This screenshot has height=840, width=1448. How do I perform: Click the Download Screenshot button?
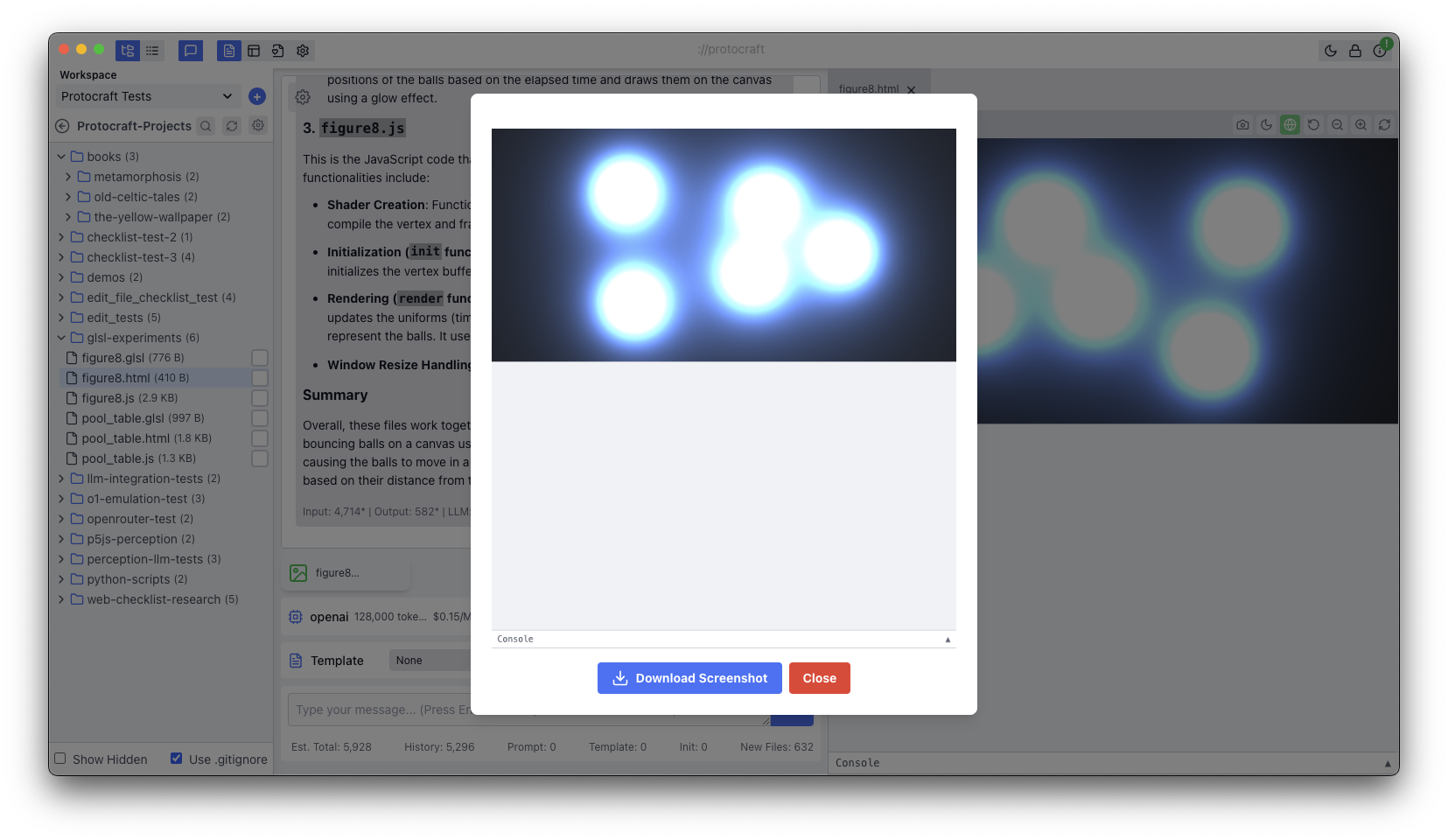[689, 678]
